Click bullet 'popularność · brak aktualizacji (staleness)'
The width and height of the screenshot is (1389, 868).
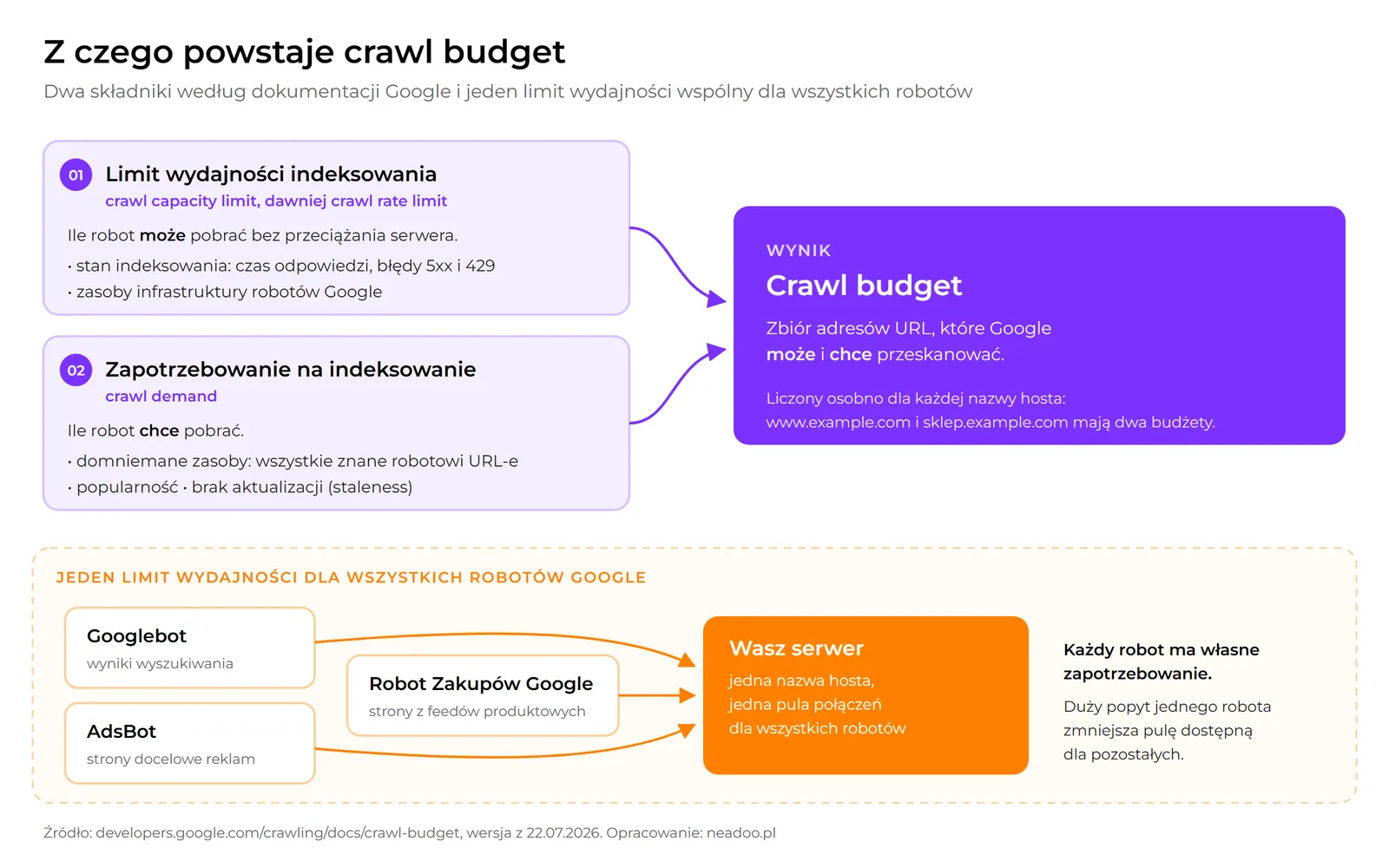point(240,487)
